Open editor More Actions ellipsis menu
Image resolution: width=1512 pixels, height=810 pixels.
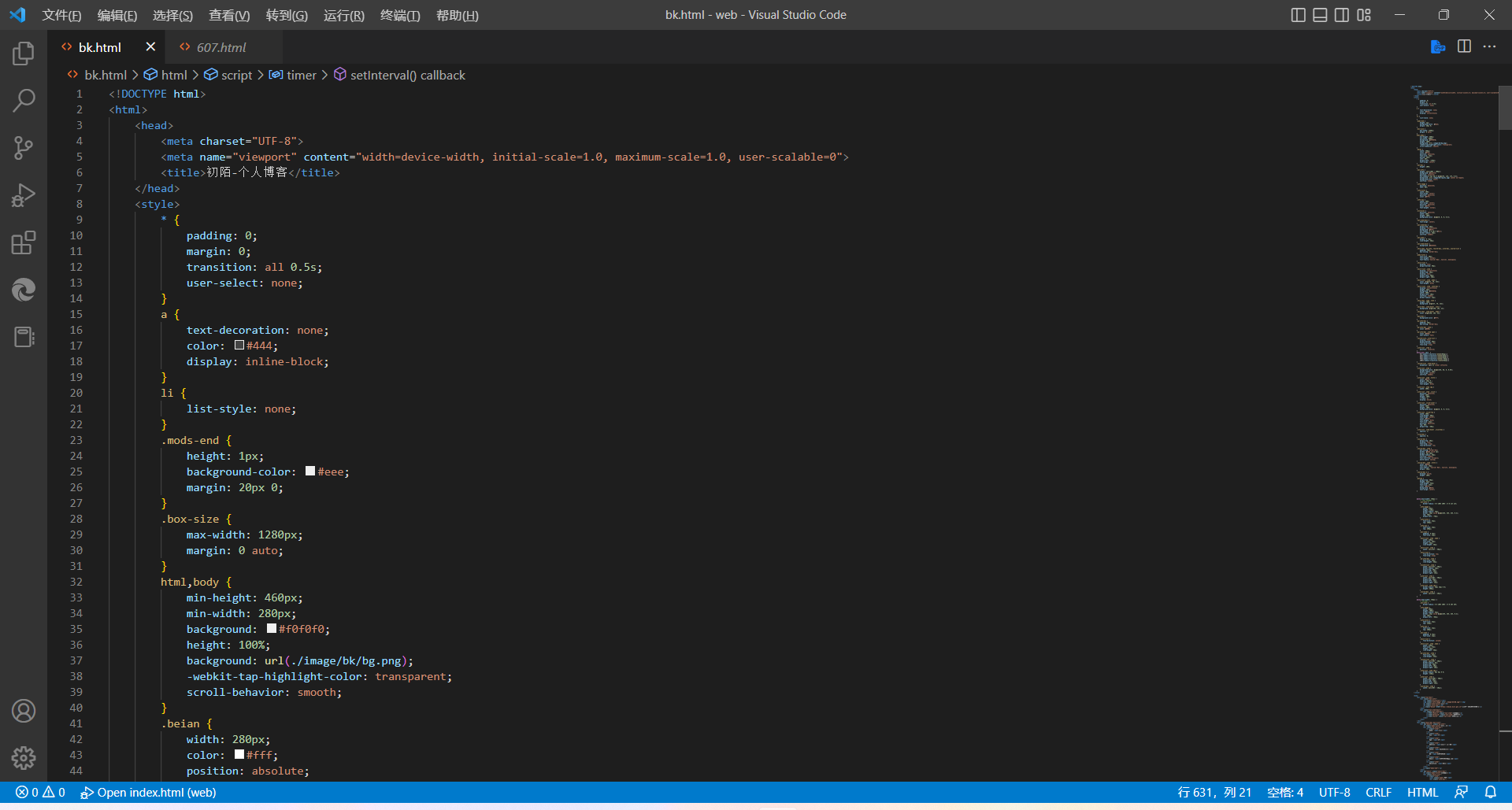coord(1489,47)
